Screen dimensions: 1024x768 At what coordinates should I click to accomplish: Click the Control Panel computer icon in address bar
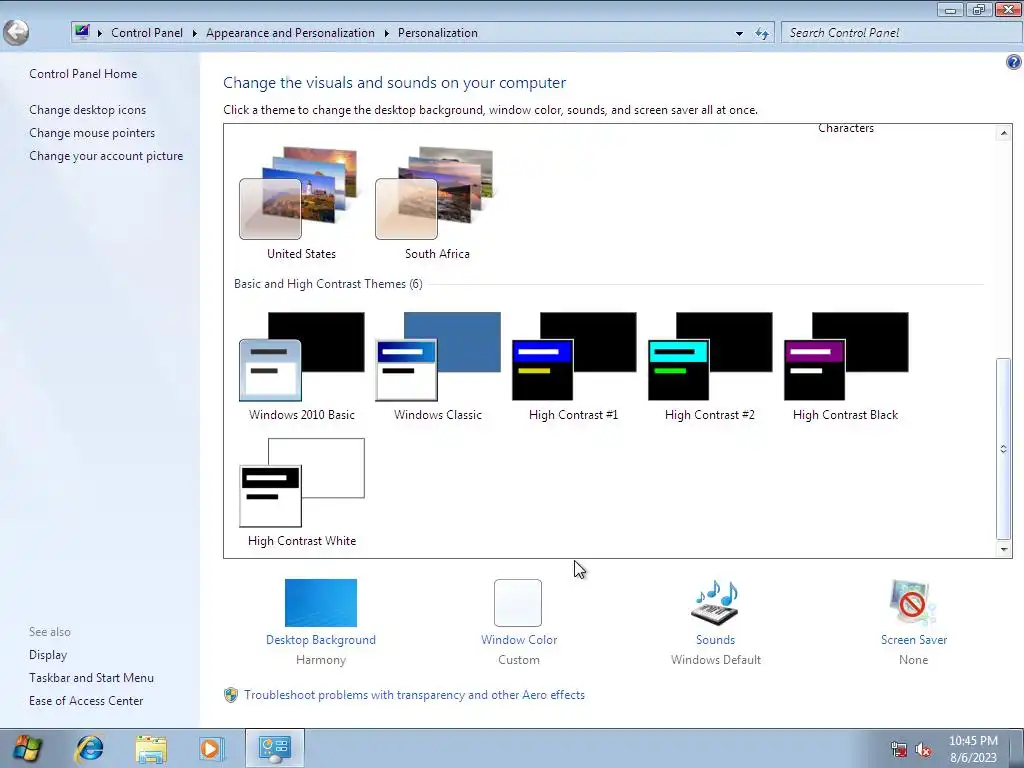pos(82,32)
